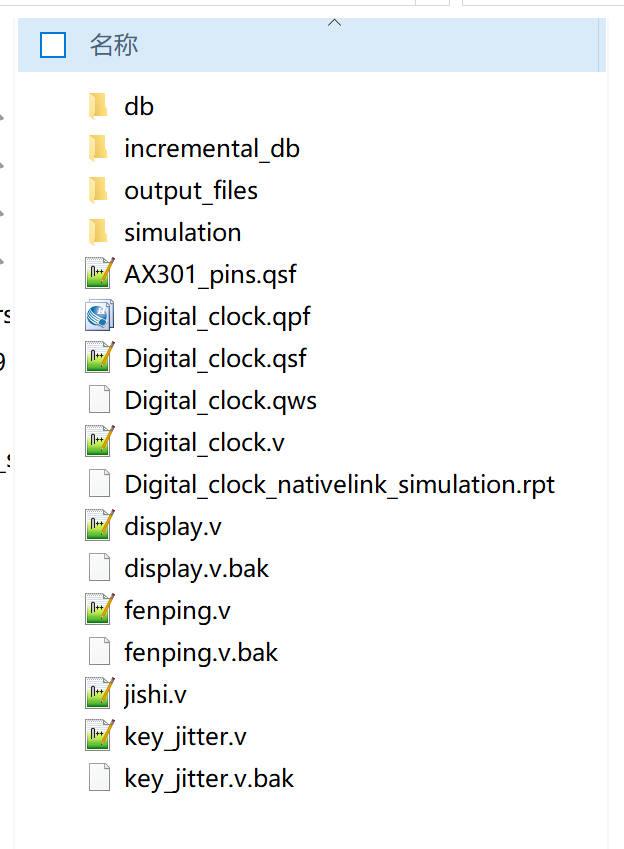
Task: Select the jishi.v Verilog file icon
Action: tap(99, 694)
